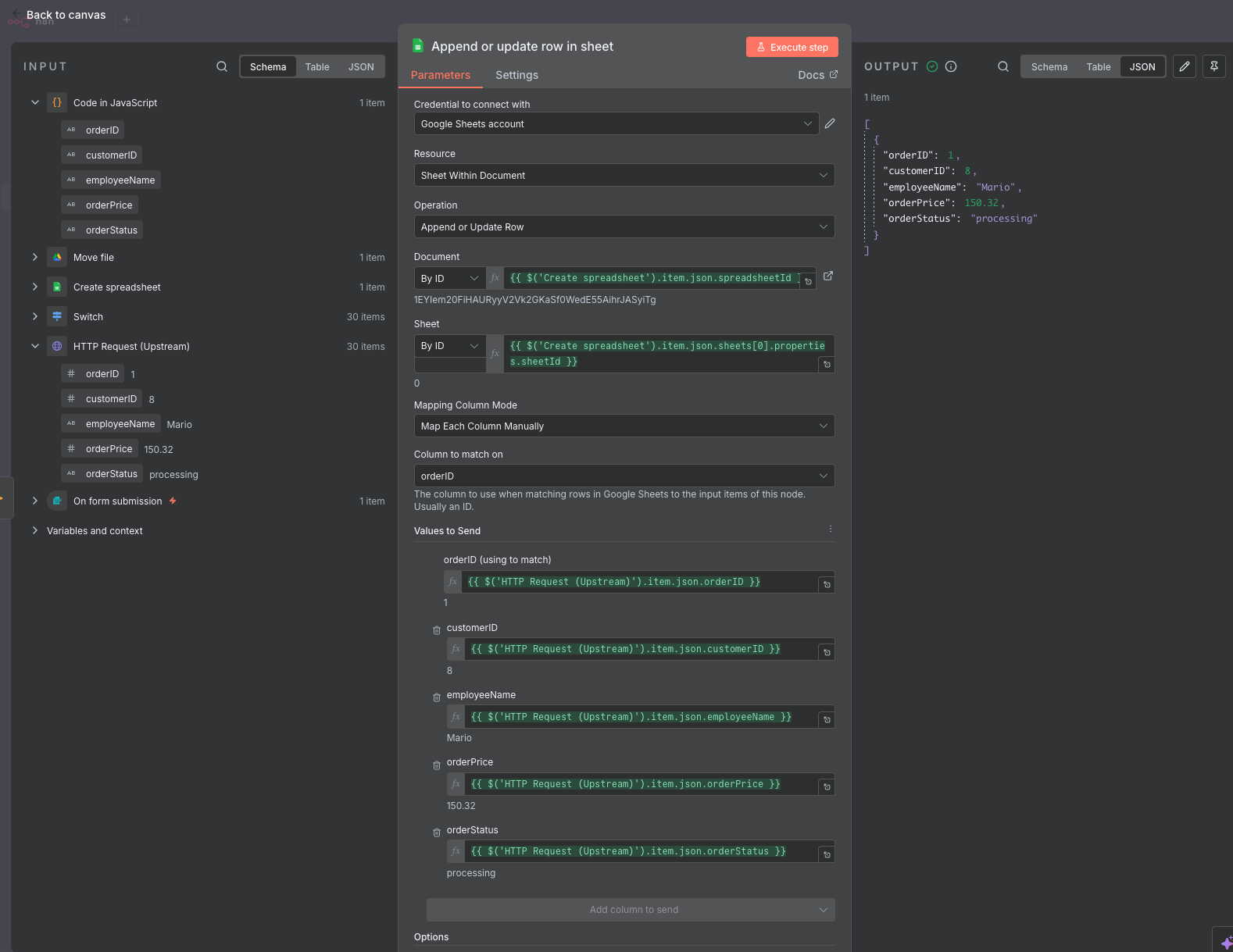Pin the output data
Screen dimensions: 1233x952
(1214, 66)
